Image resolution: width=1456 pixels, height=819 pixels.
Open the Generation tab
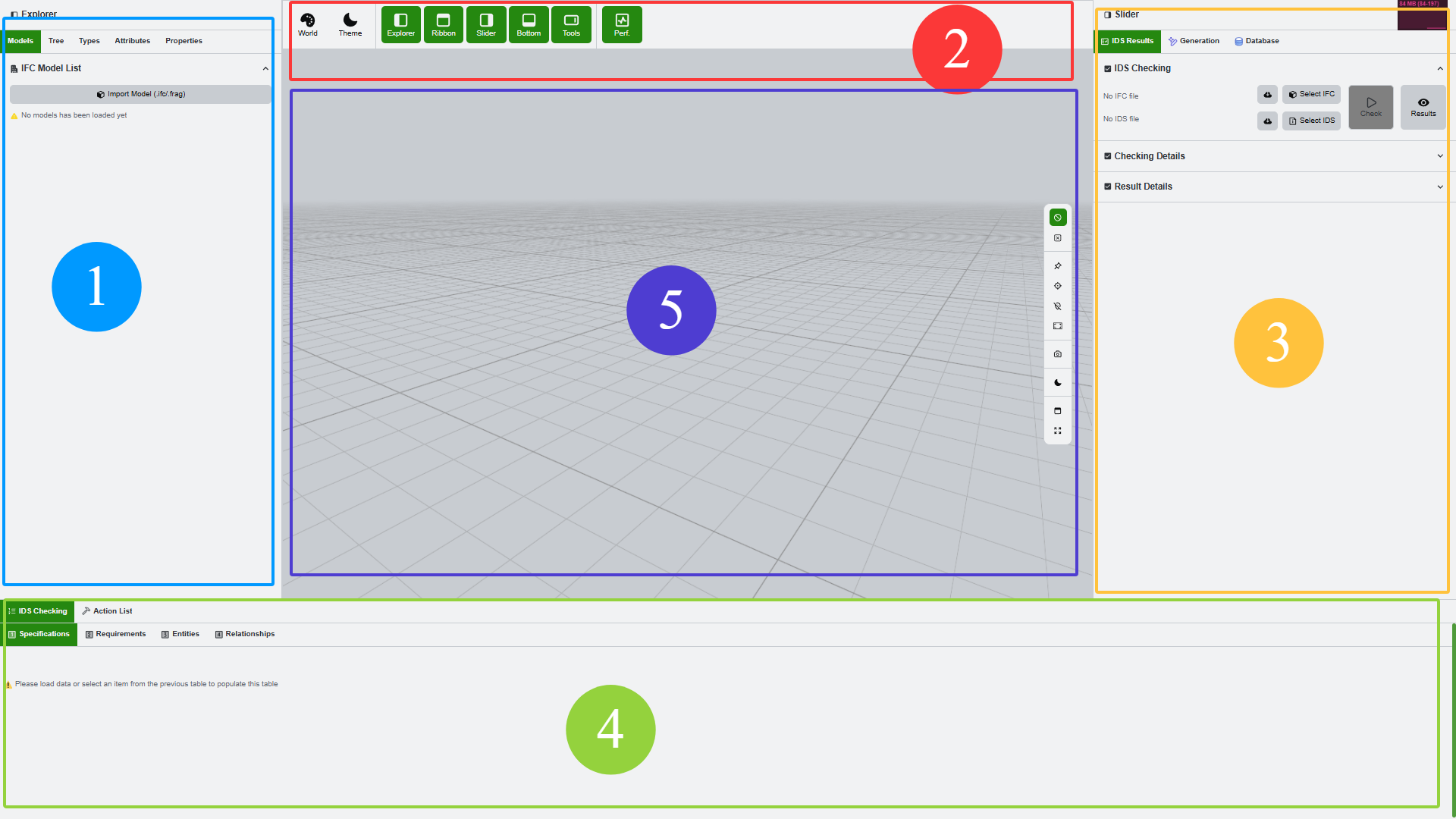tap(1194, 41)
